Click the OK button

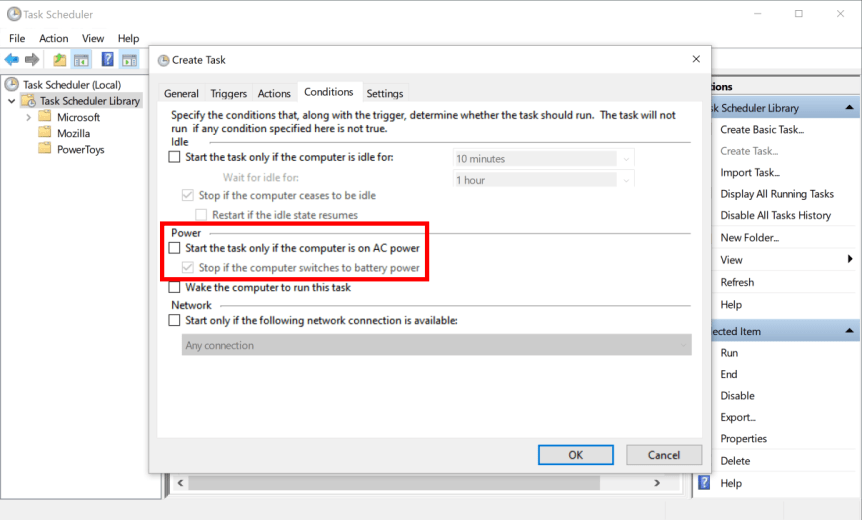coord(576,455)
